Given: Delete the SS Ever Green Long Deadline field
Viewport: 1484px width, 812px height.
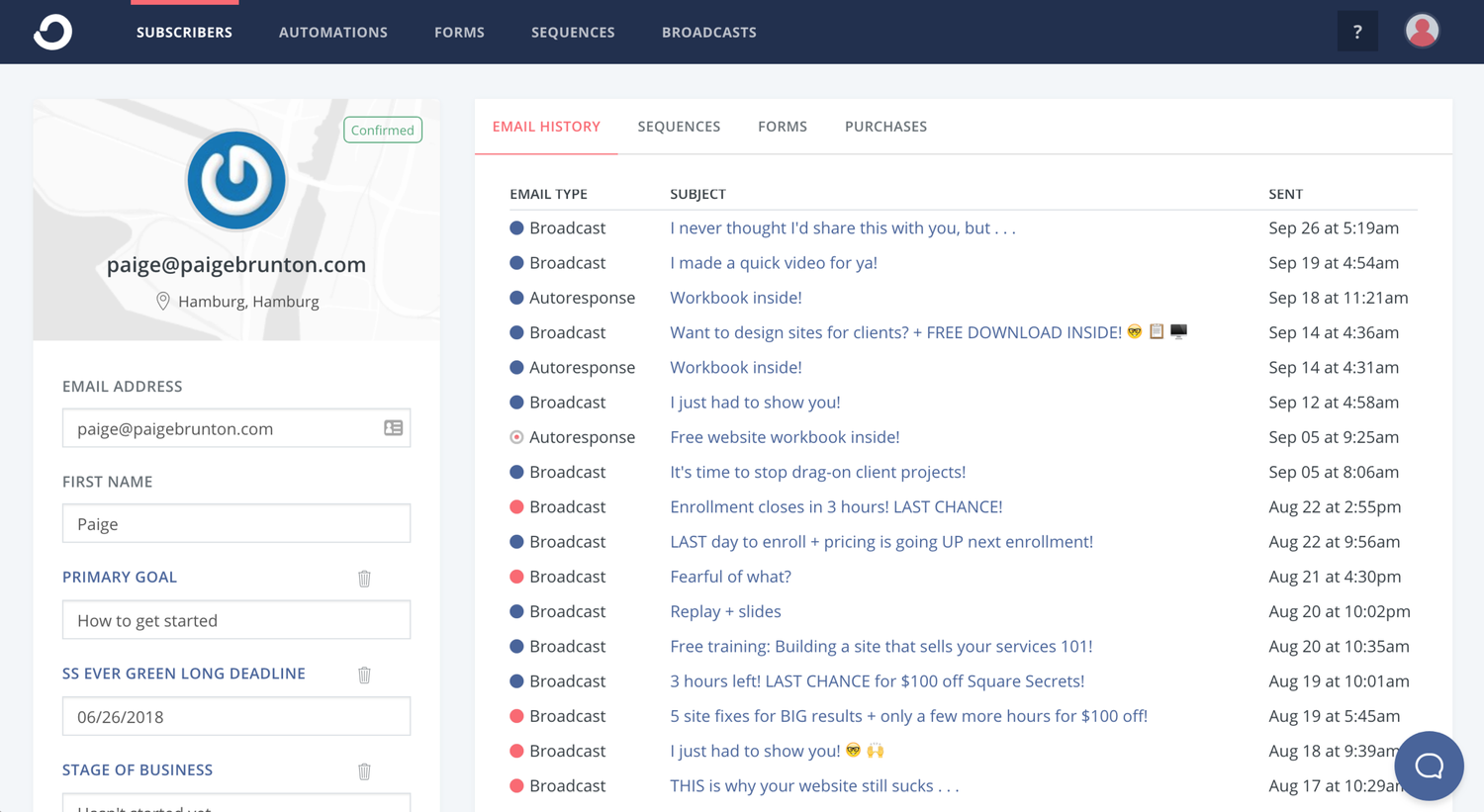Looking at the screenshot, I should pos(364,675).
